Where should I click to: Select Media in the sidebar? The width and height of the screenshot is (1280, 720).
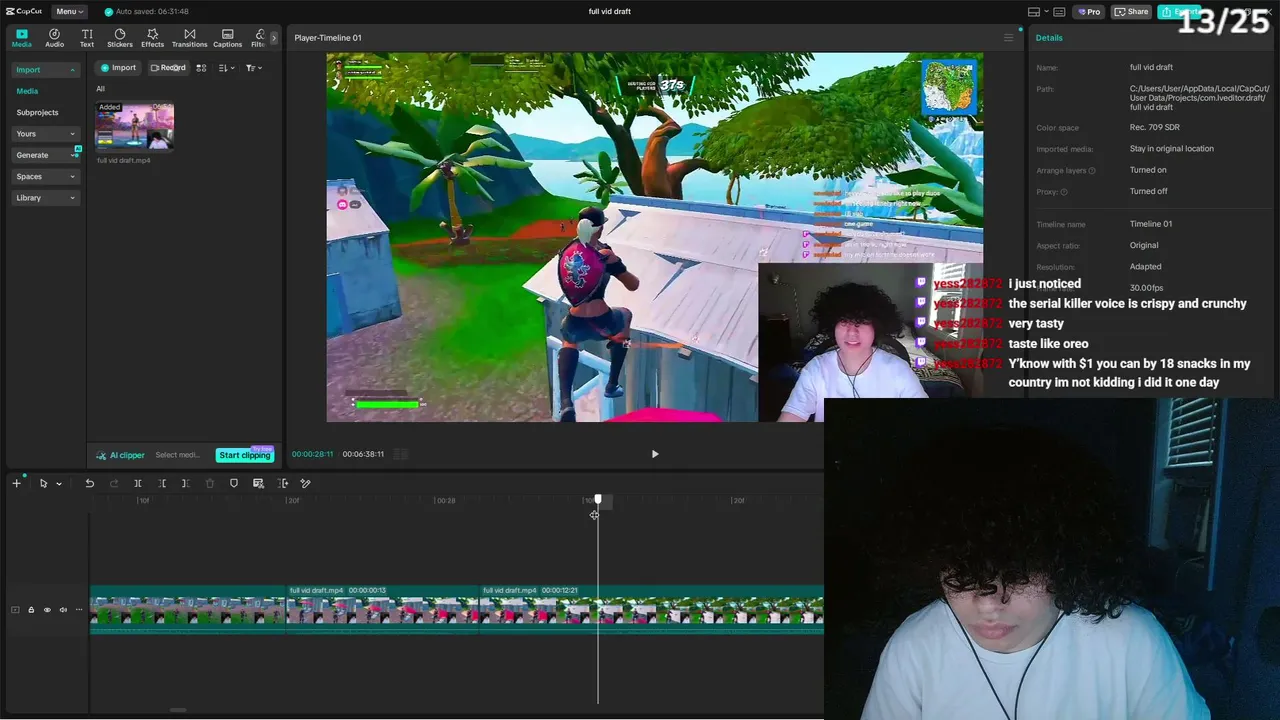point(27,91)
